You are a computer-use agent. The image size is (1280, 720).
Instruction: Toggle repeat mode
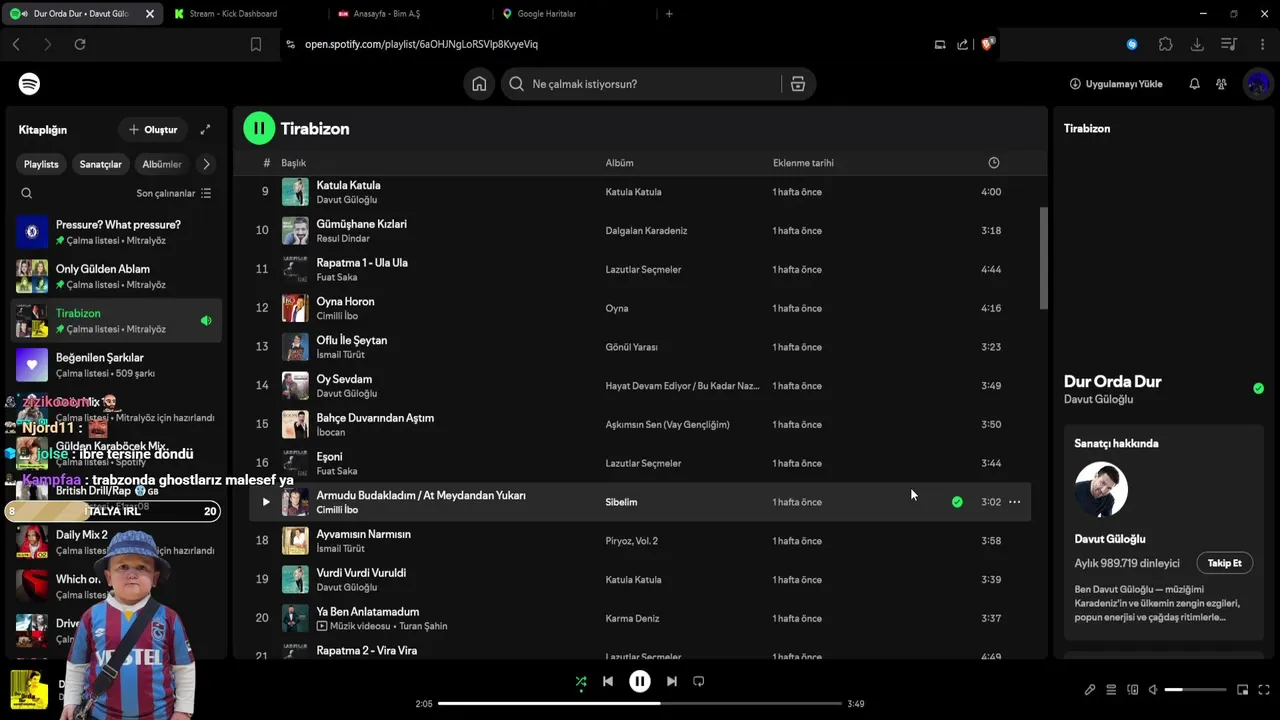699,681
